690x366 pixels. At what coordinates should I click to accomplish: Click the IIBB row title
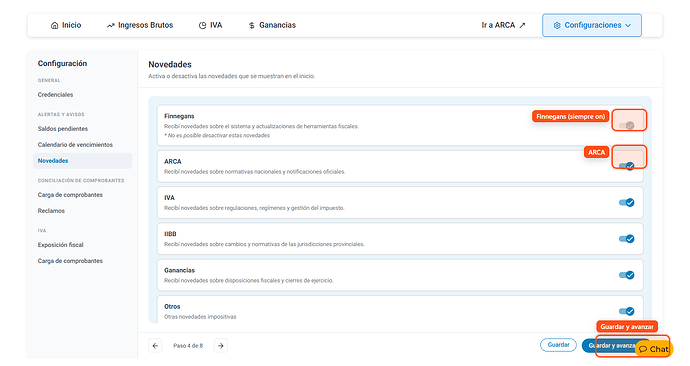(170, 234)
